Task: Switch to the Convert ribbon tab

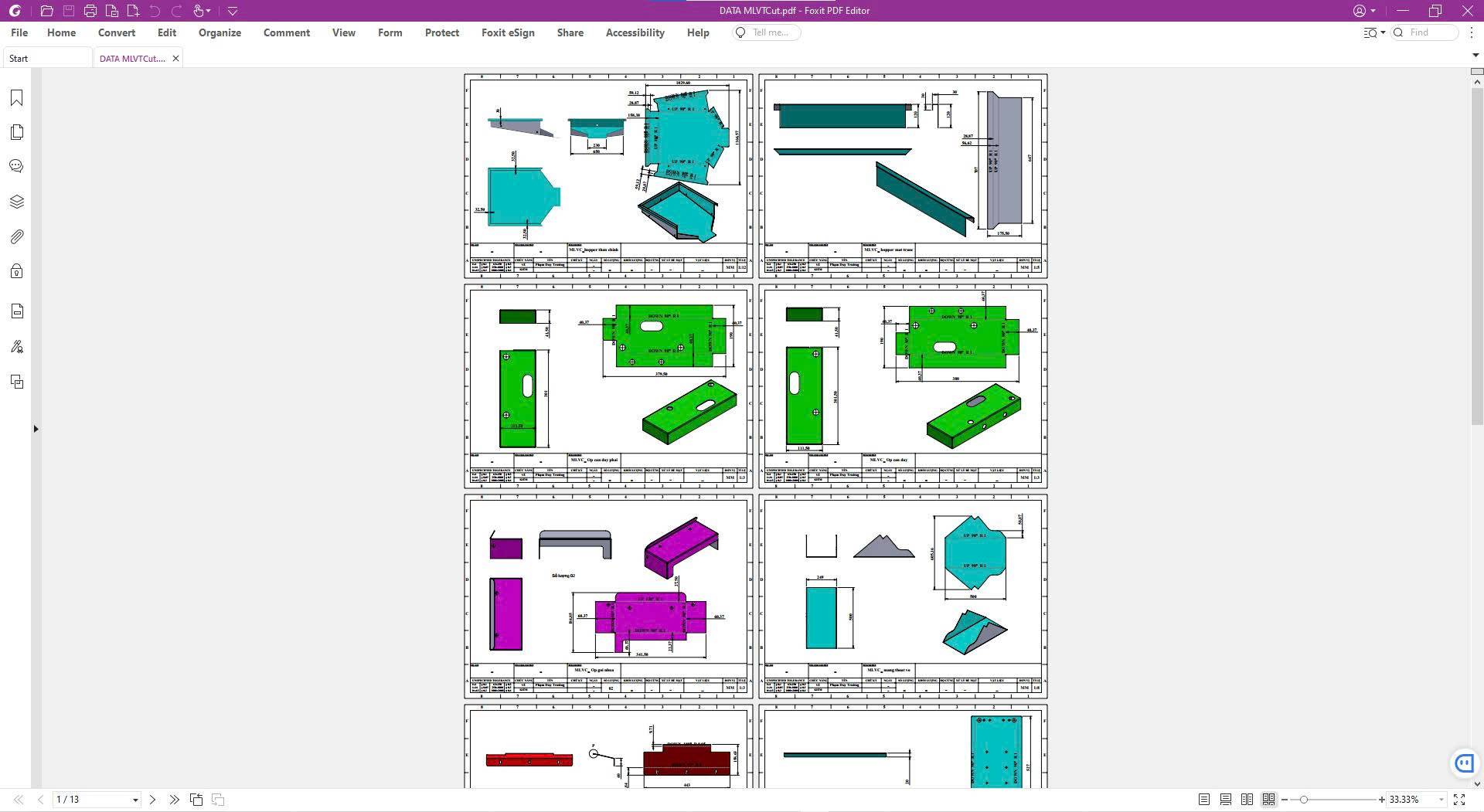Action: point(117,32)
